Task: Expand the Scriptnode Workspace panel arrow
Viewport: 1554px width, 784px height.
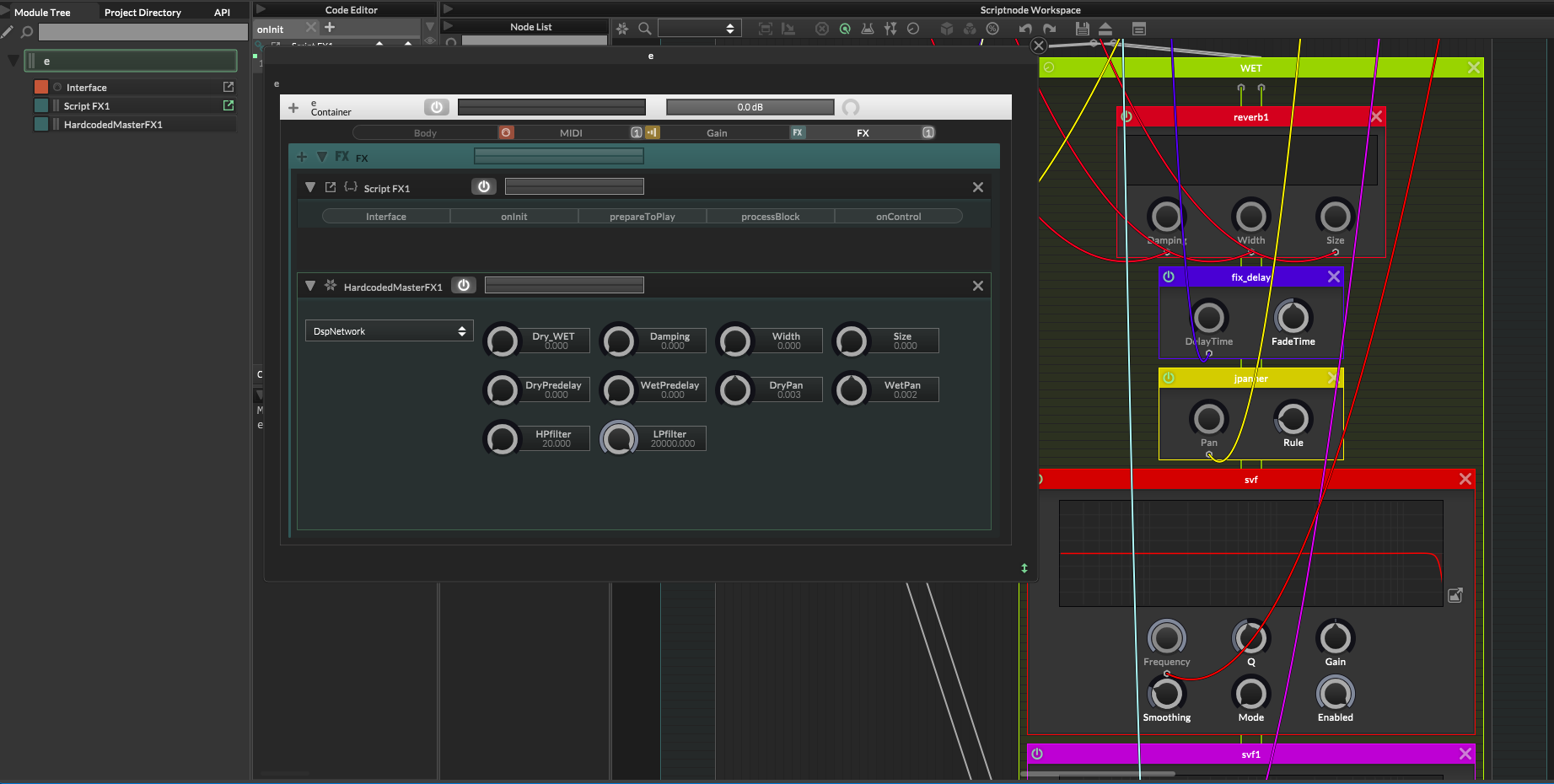Action: click(448, 9)
